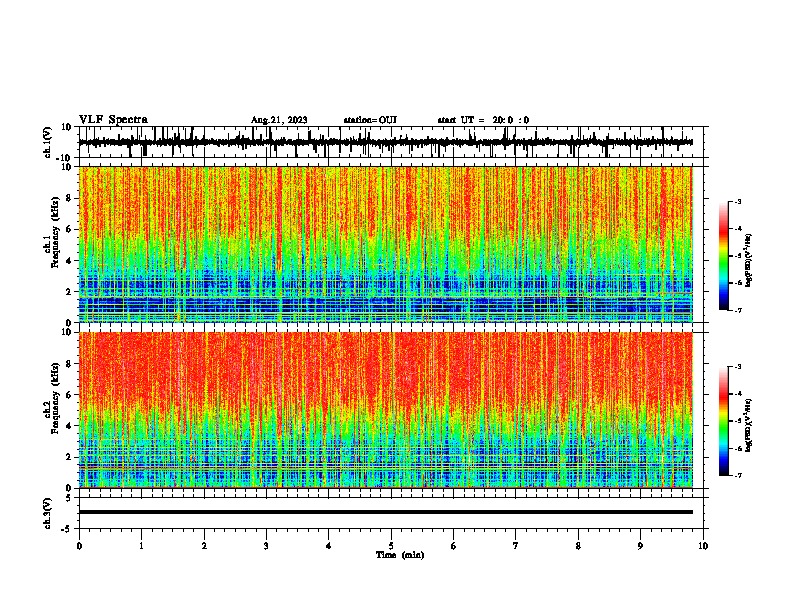Click the time-axis tick label "7"
The width and height of the screenshot is (792, 612).
(x=516, y=546)
